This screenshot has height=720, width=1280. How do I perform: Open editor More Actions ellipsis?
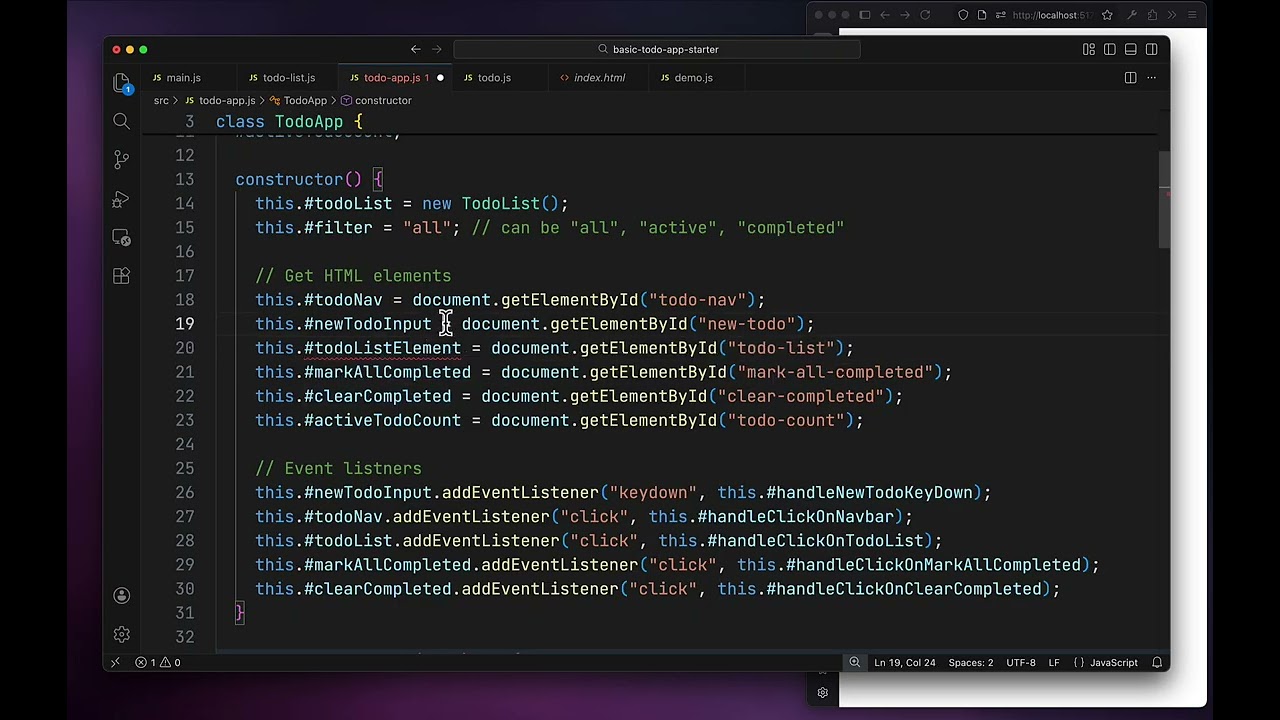(1152, 77)
